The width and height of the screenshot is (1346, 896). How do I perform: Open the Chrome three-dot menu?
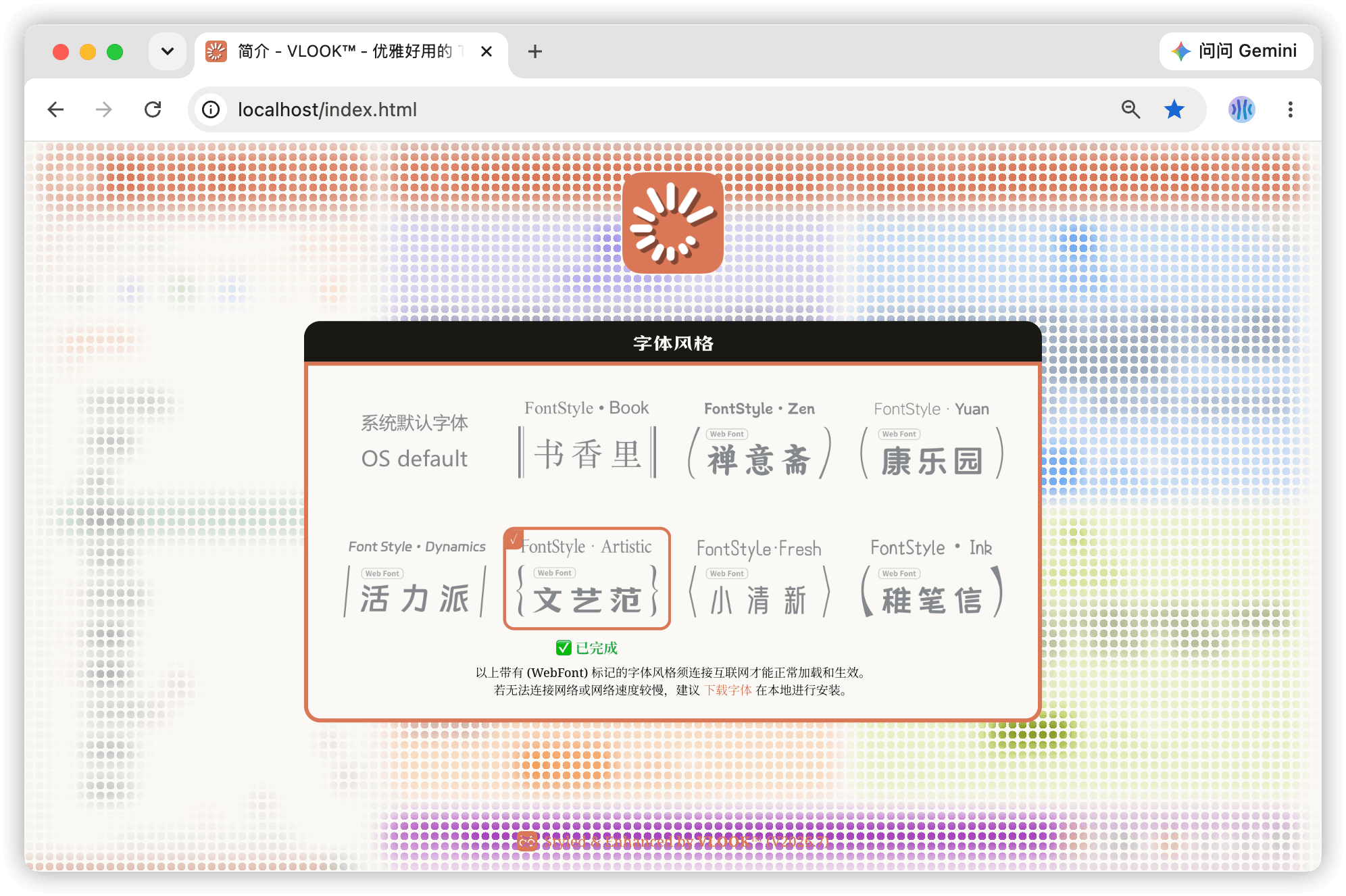pyautogui.click(x=1290, y=109)
